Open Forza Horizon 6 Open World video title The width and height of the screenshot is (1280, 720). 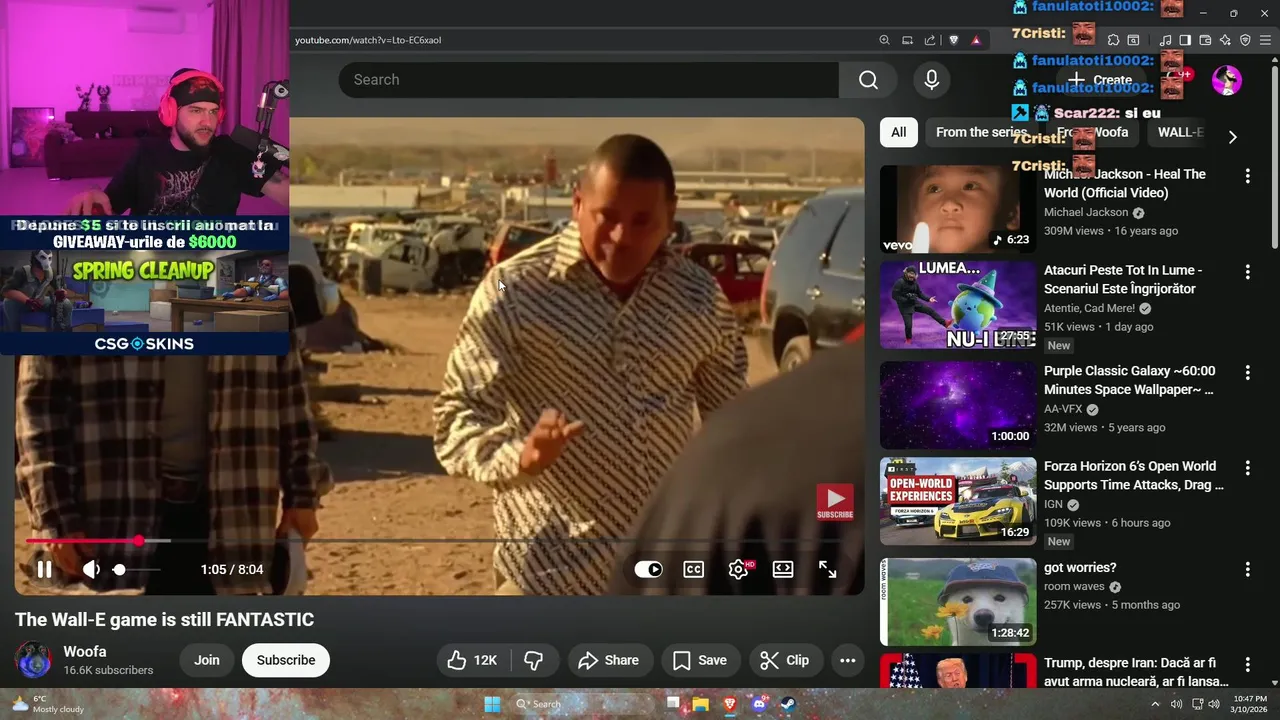click(x=1134, y=475)
